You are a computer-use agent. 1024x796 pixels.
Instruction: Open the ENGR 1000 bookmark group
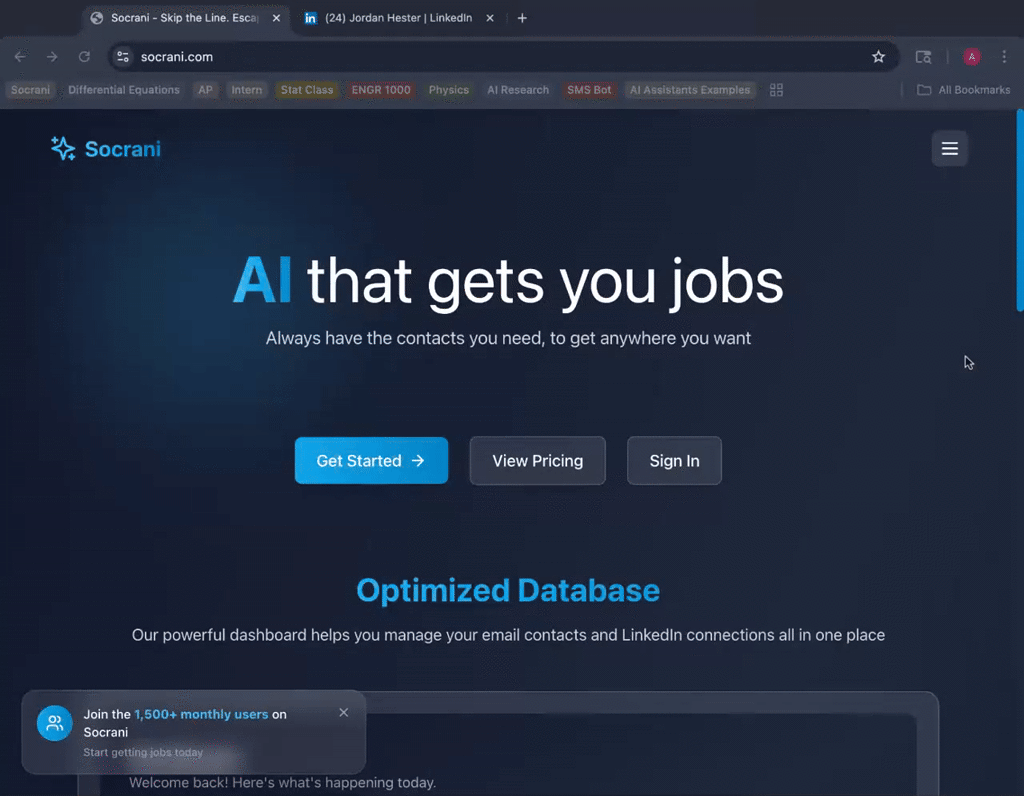(x=381, y=90)
